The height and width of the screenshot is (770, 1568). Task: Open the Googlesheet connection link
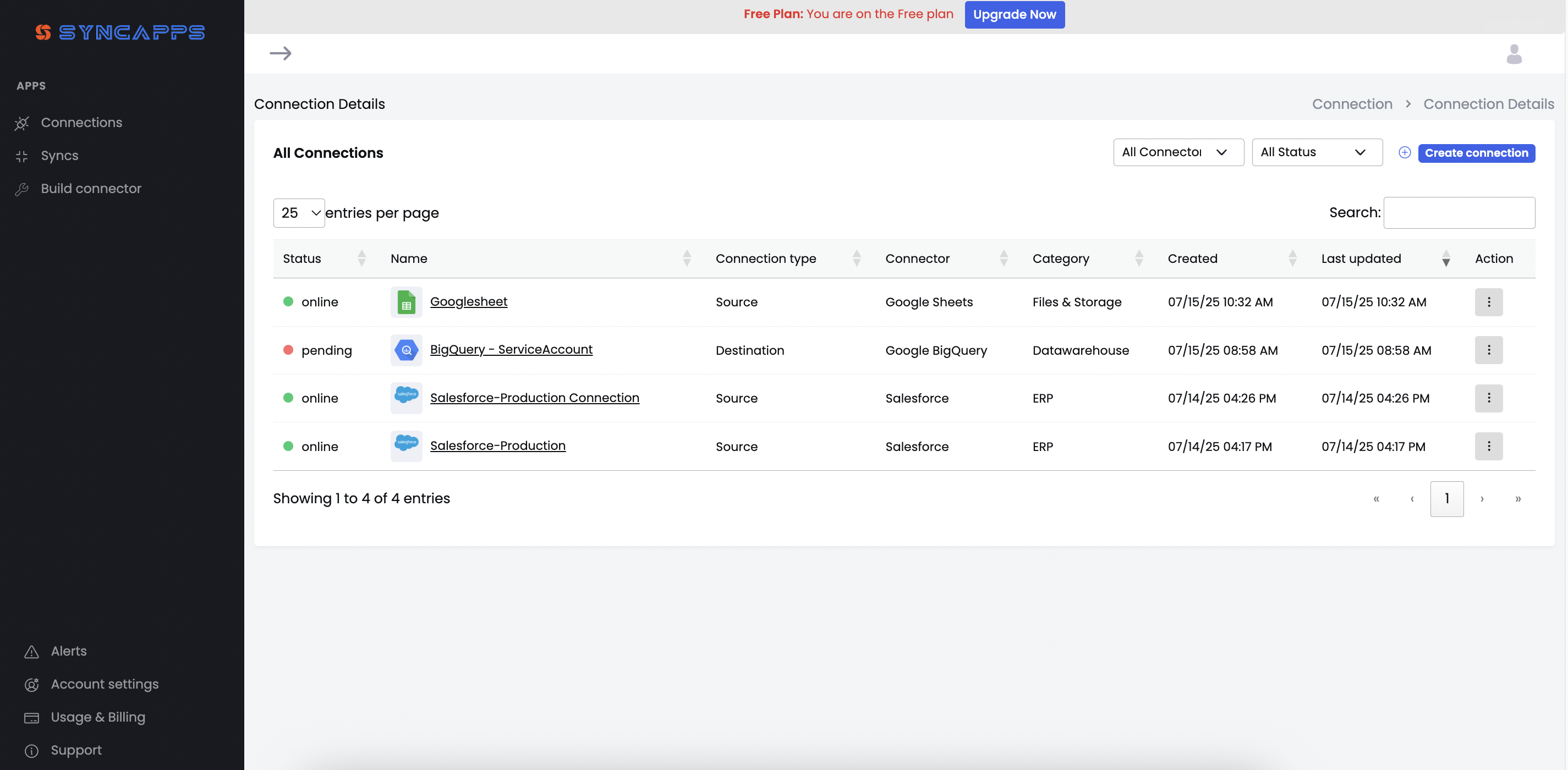coord(469,301)
